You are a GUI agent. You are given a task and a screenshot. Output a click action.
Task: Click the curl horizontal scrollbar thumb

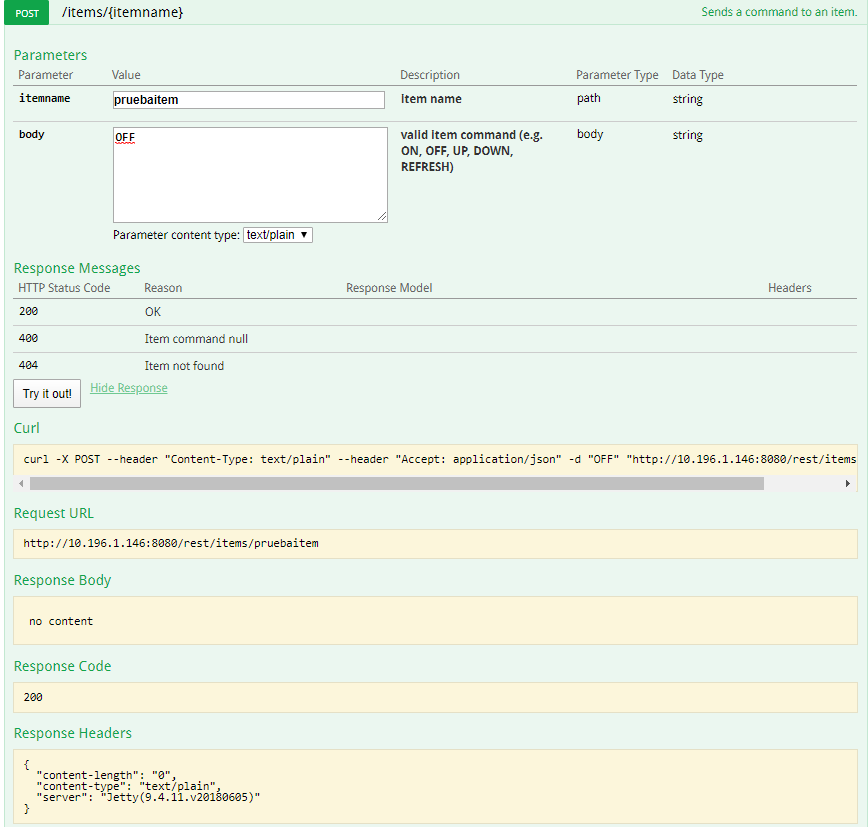point(396,484)
